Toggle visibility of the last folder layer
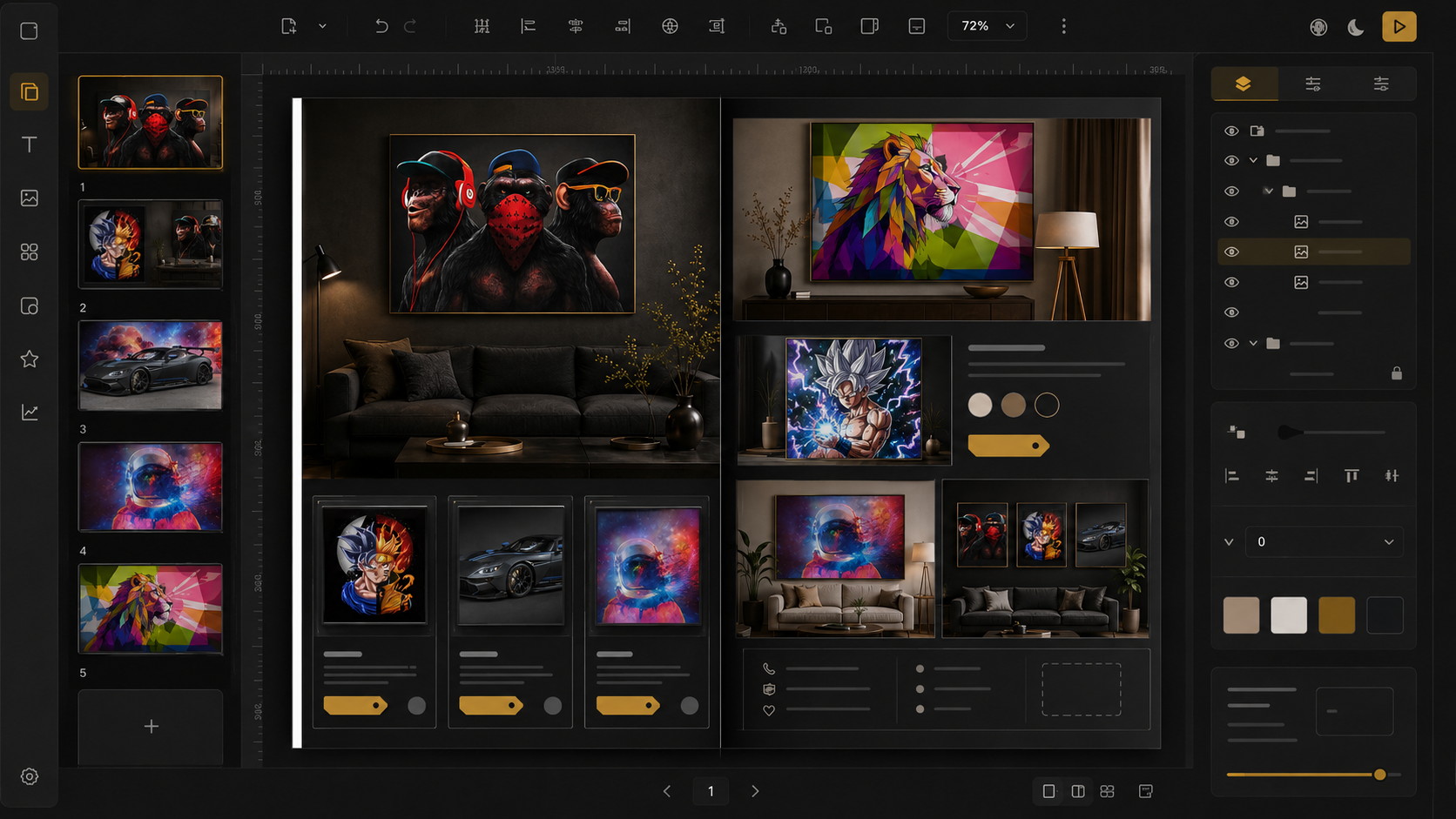The image size is (1456, 819). point(1231,343)
